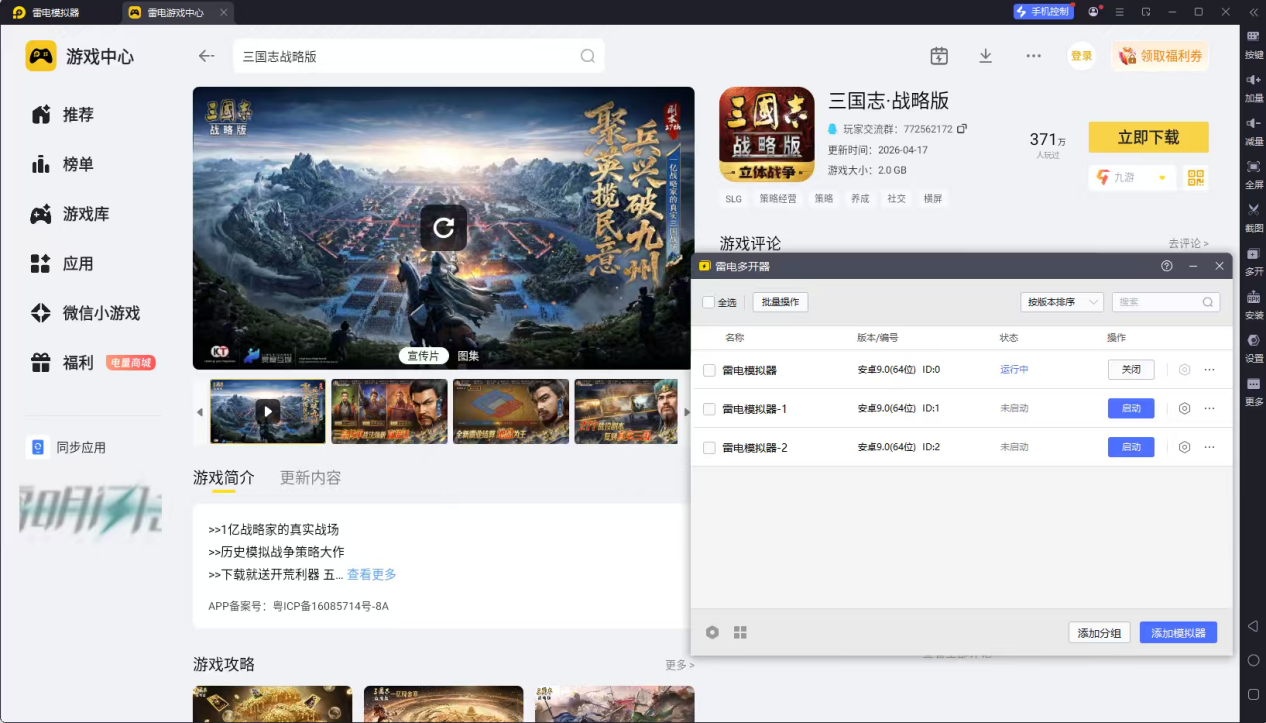Click the Android back triangle button
This screenshot has width=1266, height=723.
click(x=1253, y=626)
